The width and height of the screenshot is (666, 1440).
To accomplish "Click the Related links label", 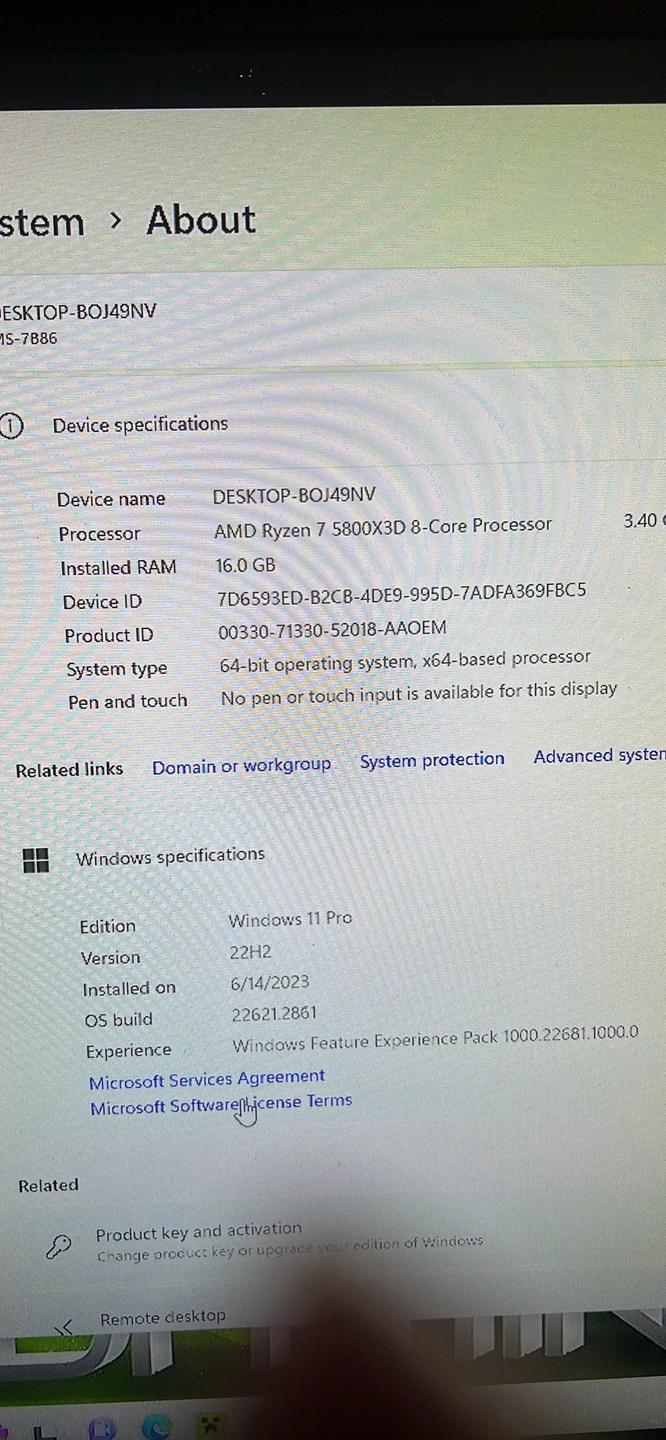I will 69,770.
